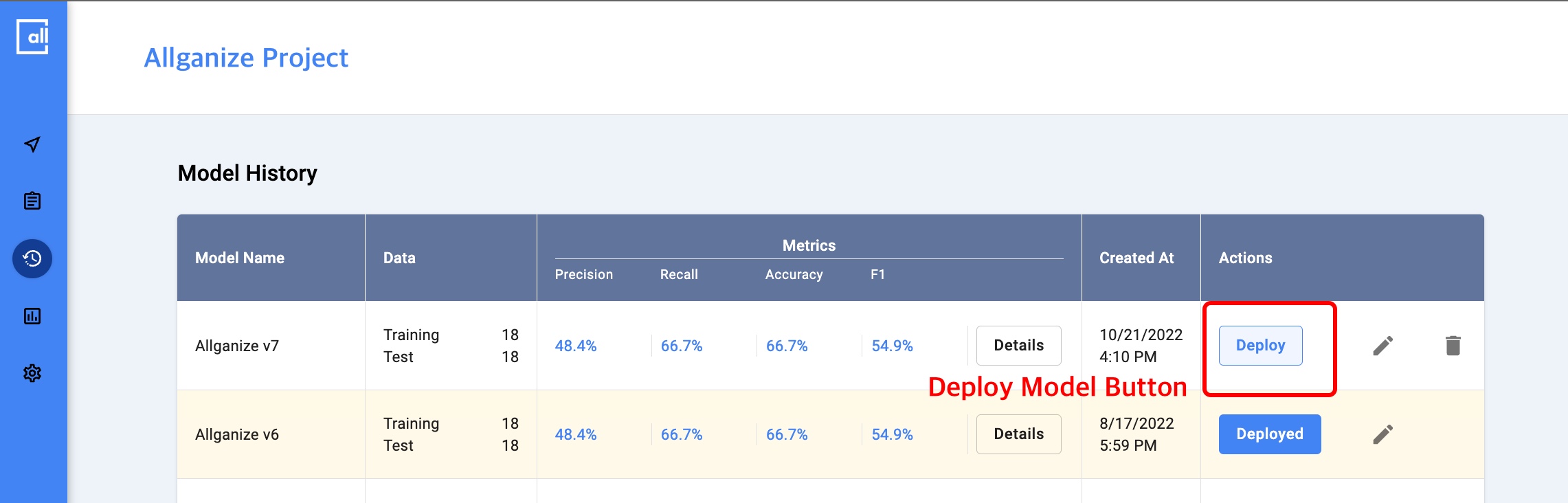
Task: Click the Deployed button for Allganize v6
Action: pyautogui.click(x=1269, y=434)
